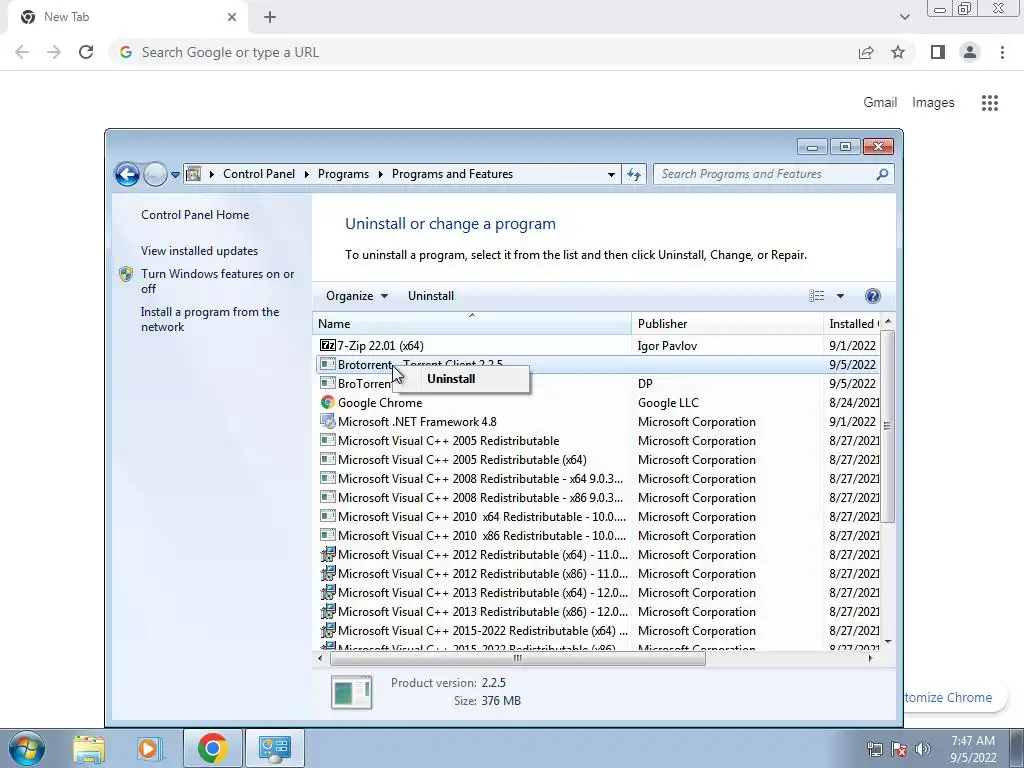Bookmark this tab with the star icon
The height and width of the screenshot is (768, 1024).
click(898, 52)
